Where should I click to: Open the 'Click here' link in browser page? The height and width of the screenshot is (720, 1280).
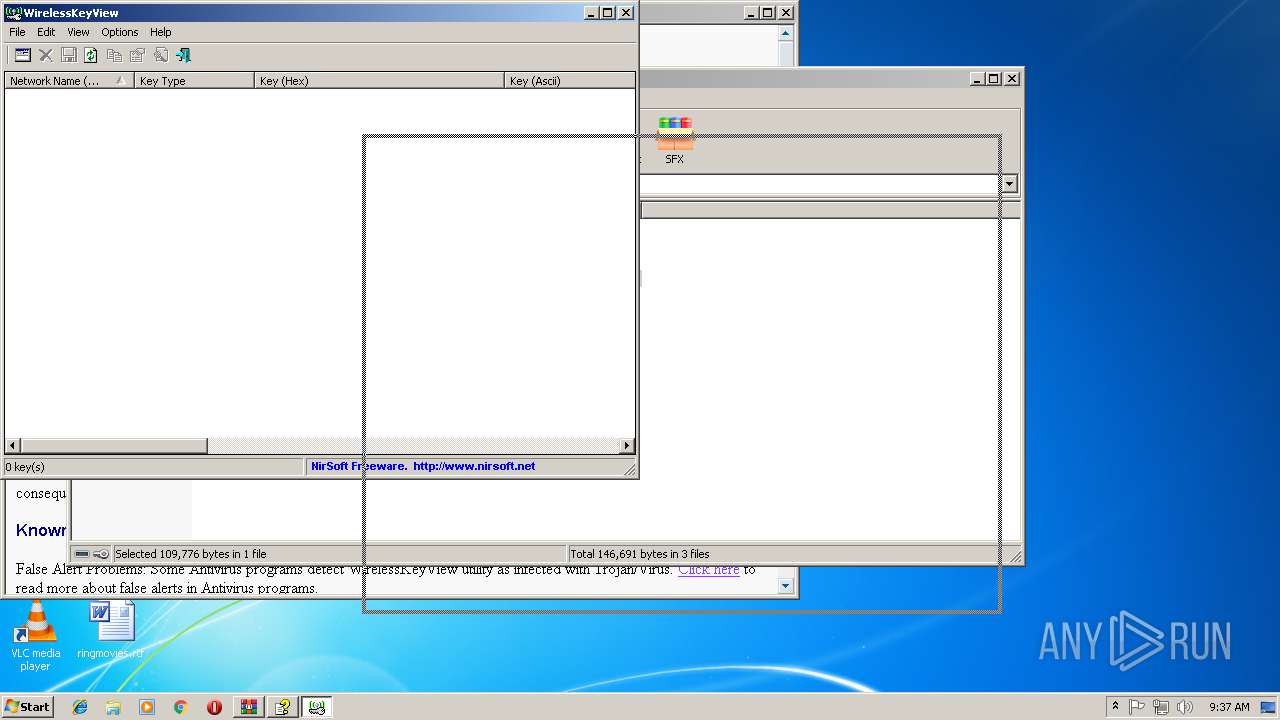tap(709, 570)
